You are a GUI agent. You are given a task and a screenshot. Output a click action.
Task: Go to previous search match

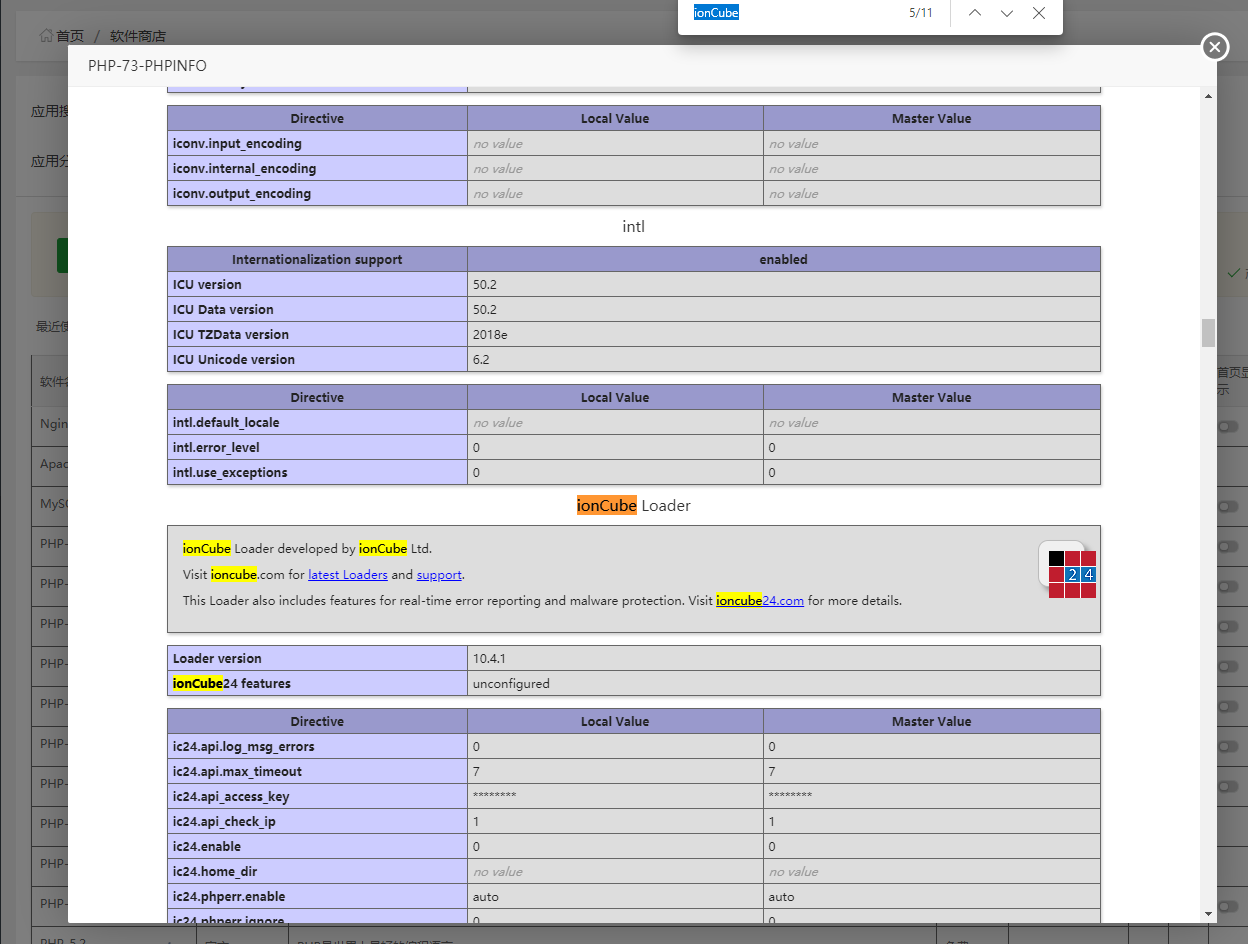pyautogui.click(x=975, y=13)
